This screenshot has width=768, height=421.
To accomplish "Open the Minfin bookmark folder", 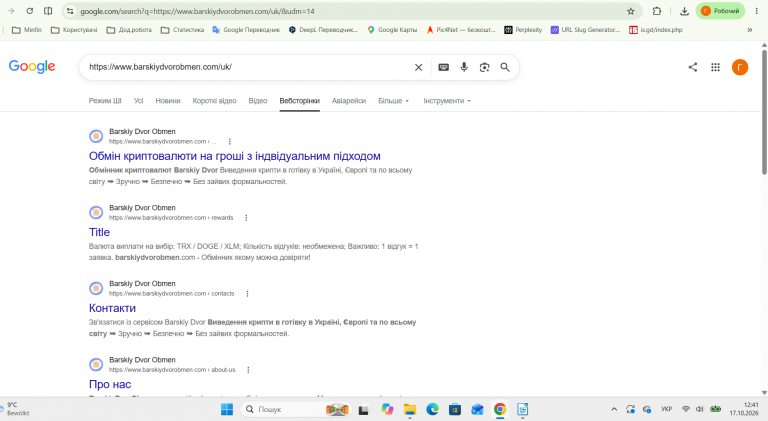I will coord(26,30).
